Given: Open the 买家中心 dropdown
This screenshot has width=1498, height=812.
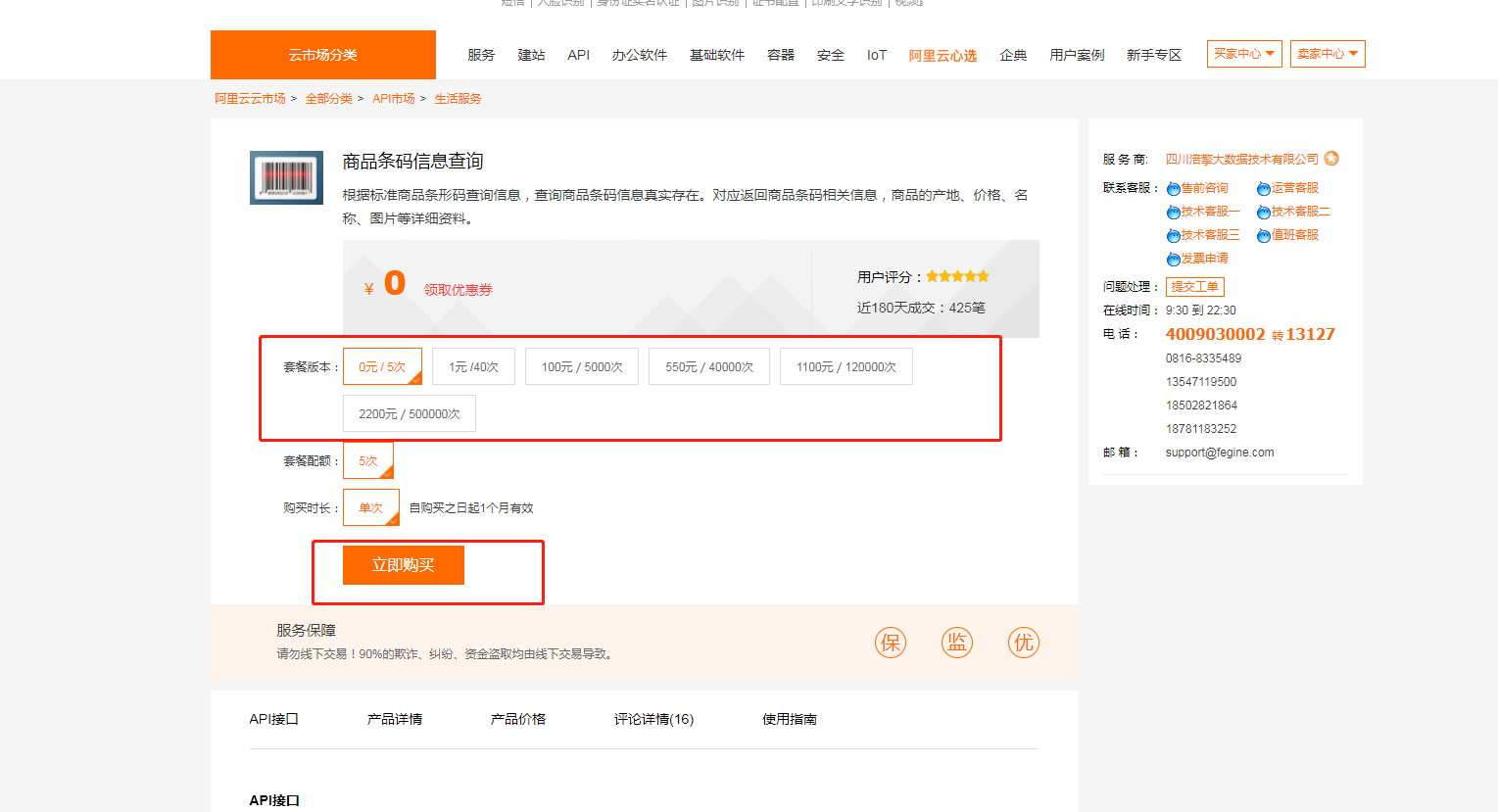Looking at the screenshot, I should tap(1244, 54).
